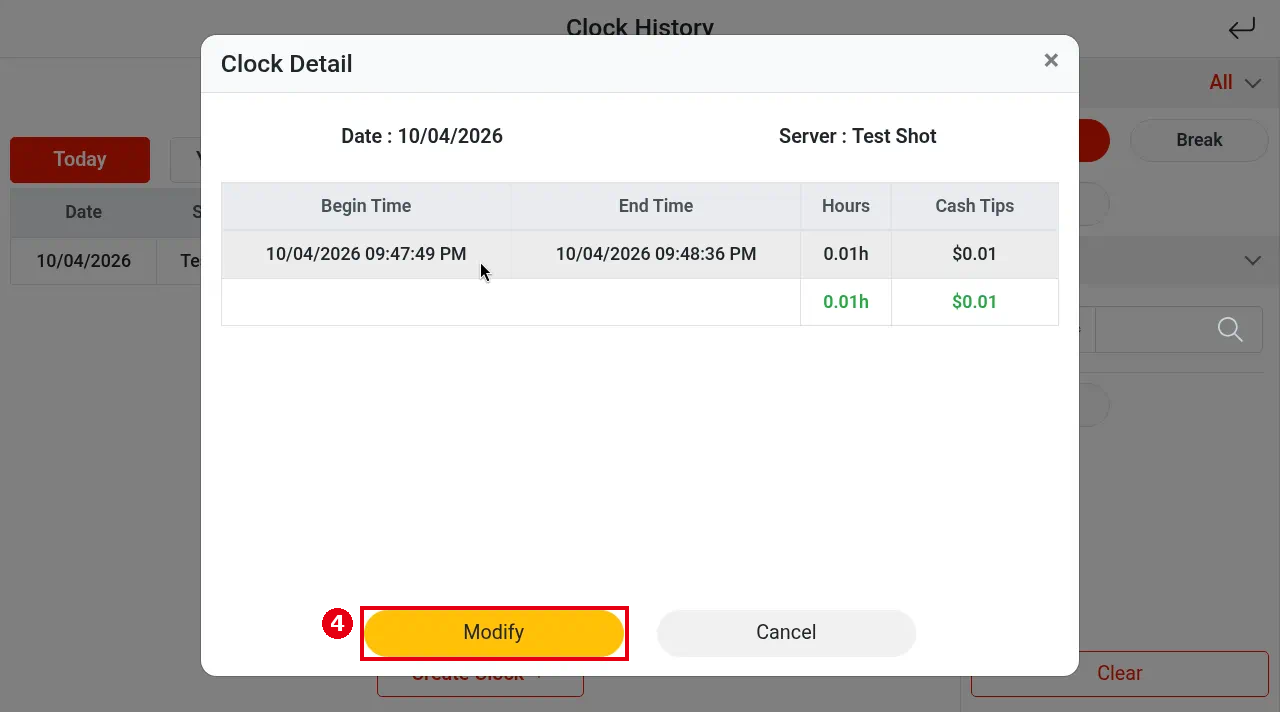1280x712 pixels.
Task: Select the Today button in Clock History
Action: coord(80,159)
